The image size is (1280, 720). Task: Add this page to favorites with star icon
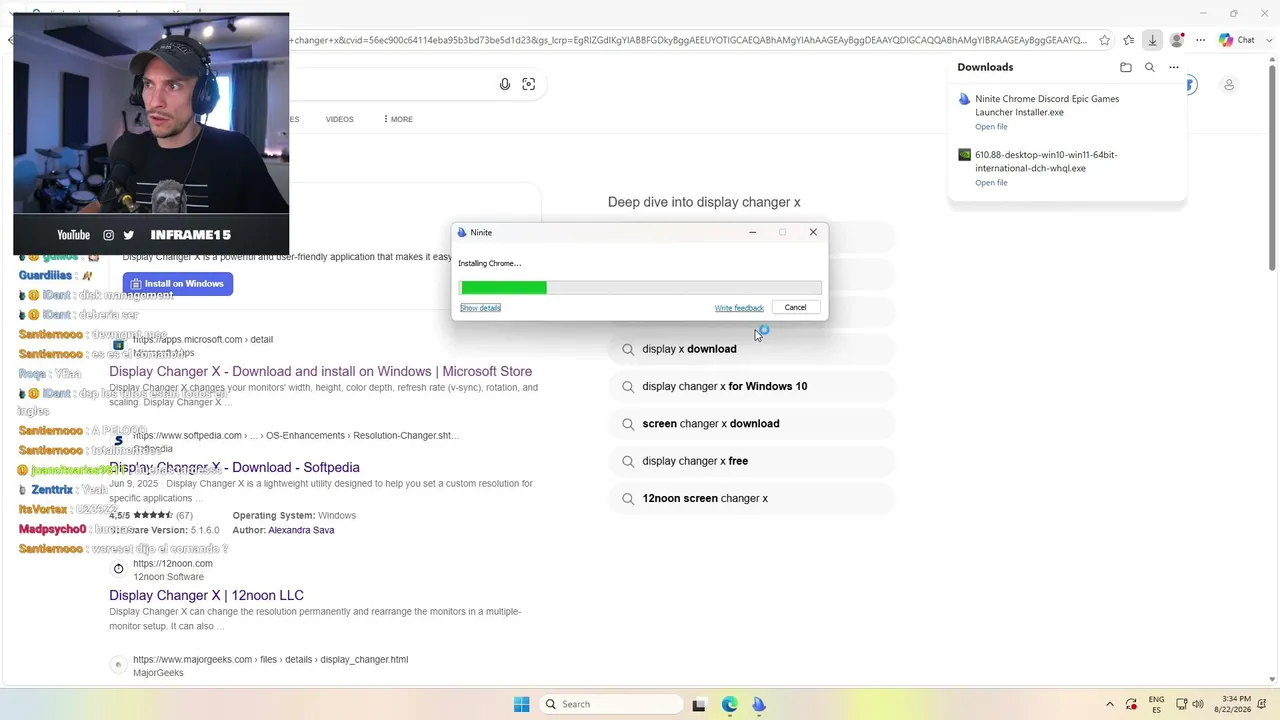coord(1104,40)
